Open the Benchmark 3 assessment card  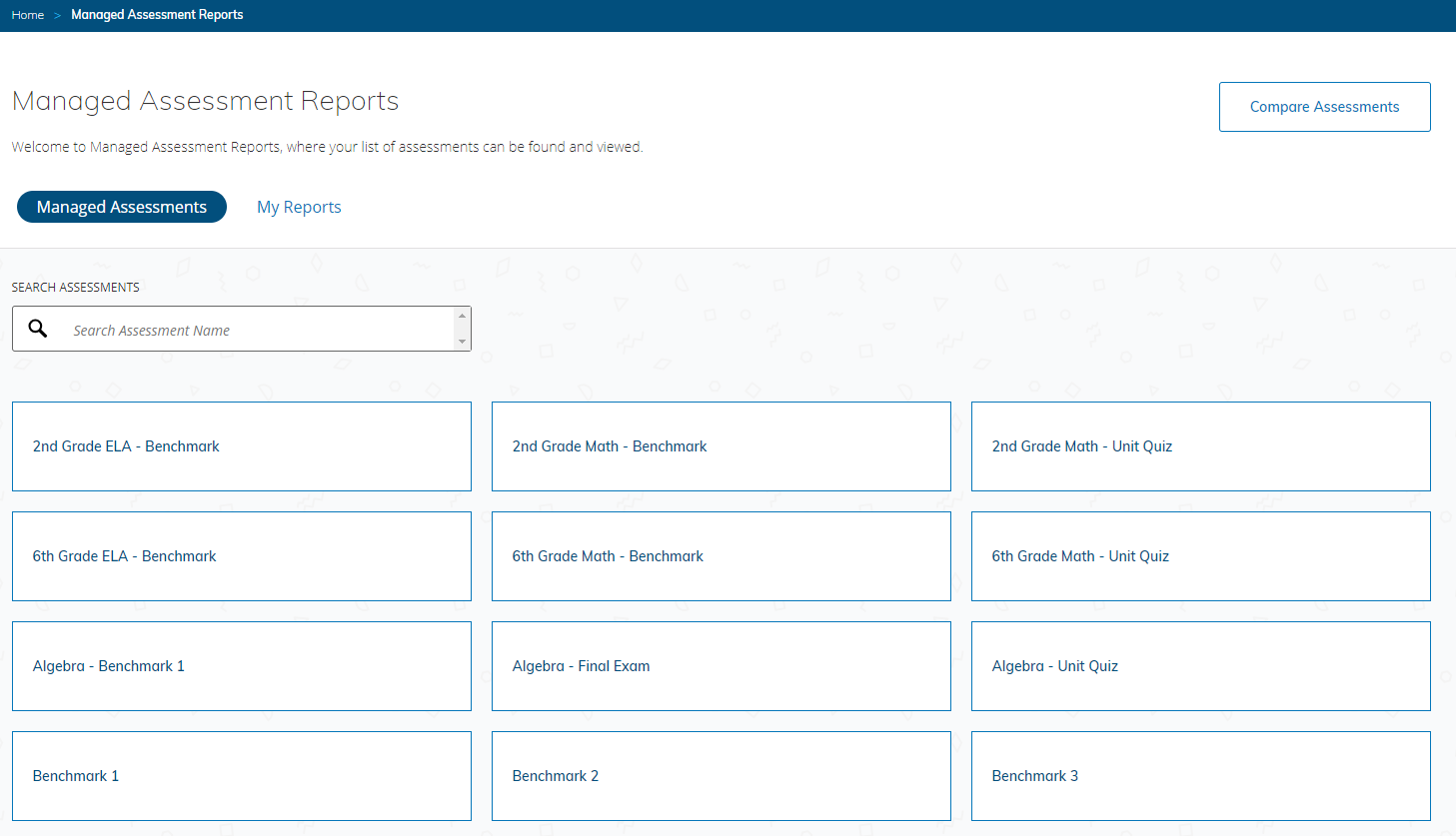1200,776
